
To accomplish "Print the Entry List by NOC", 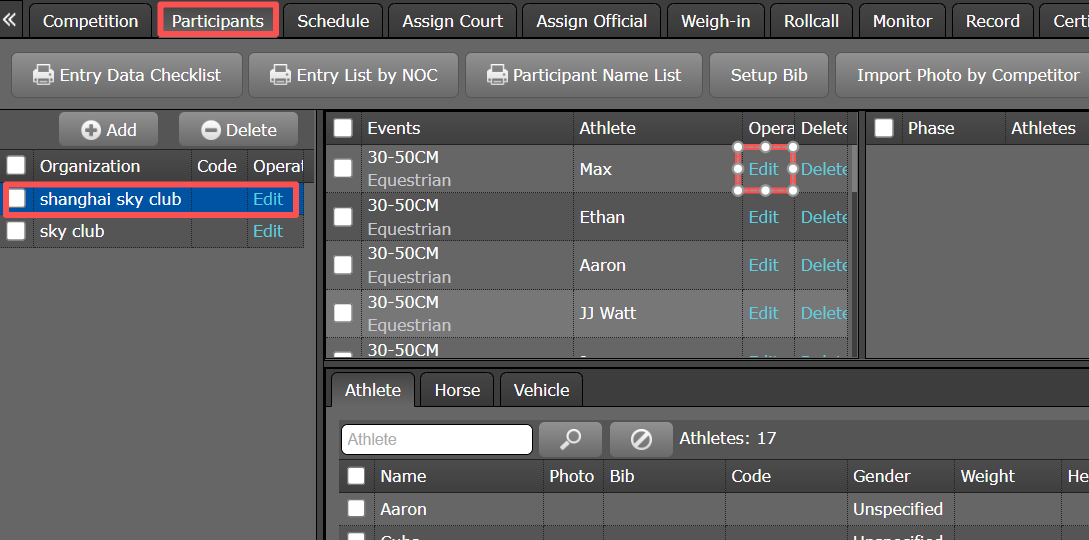I will click(x=352, y=75).
